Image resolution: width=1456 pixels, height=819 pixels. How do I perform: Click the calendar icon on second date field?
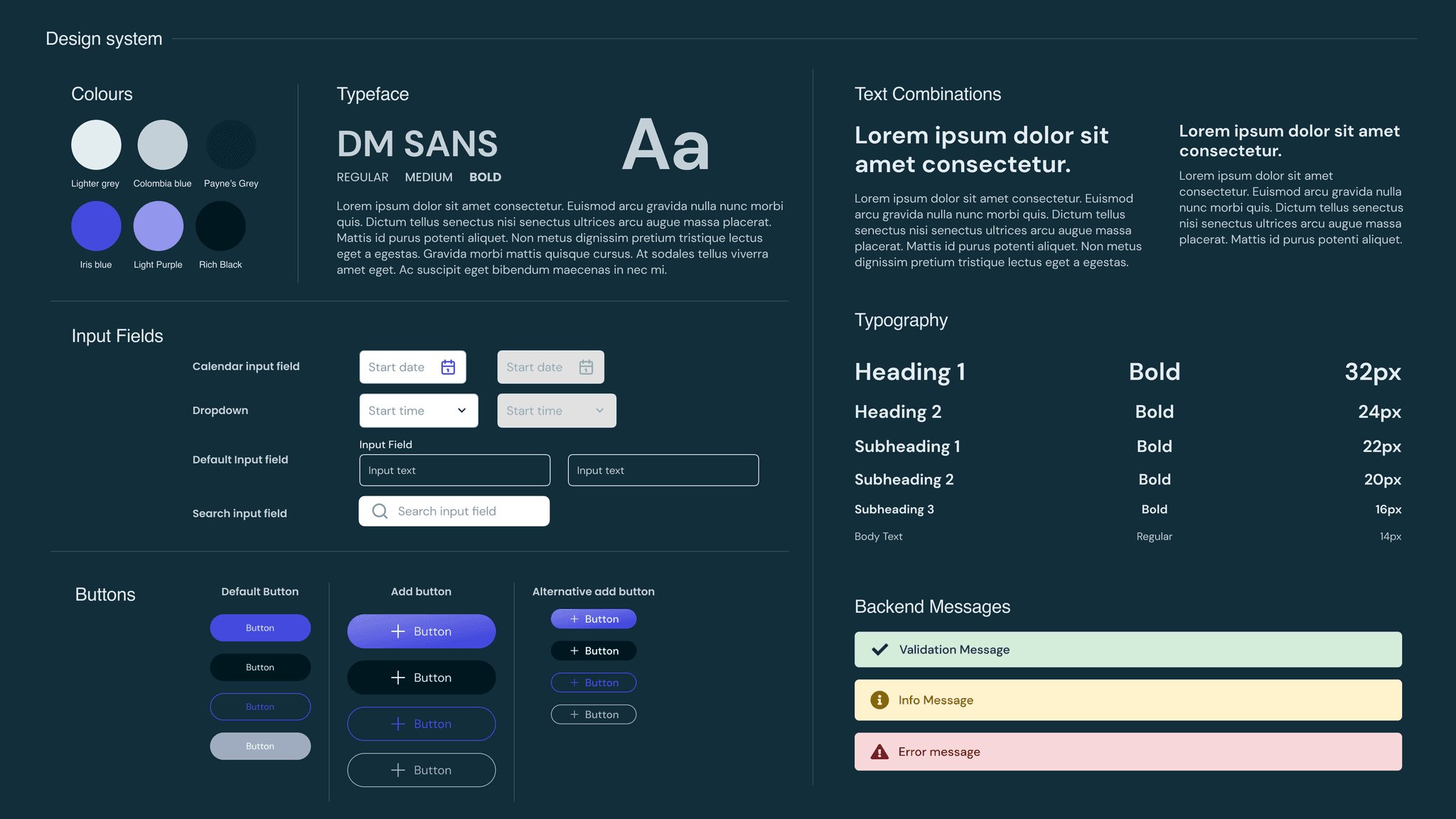pos(585,367)
